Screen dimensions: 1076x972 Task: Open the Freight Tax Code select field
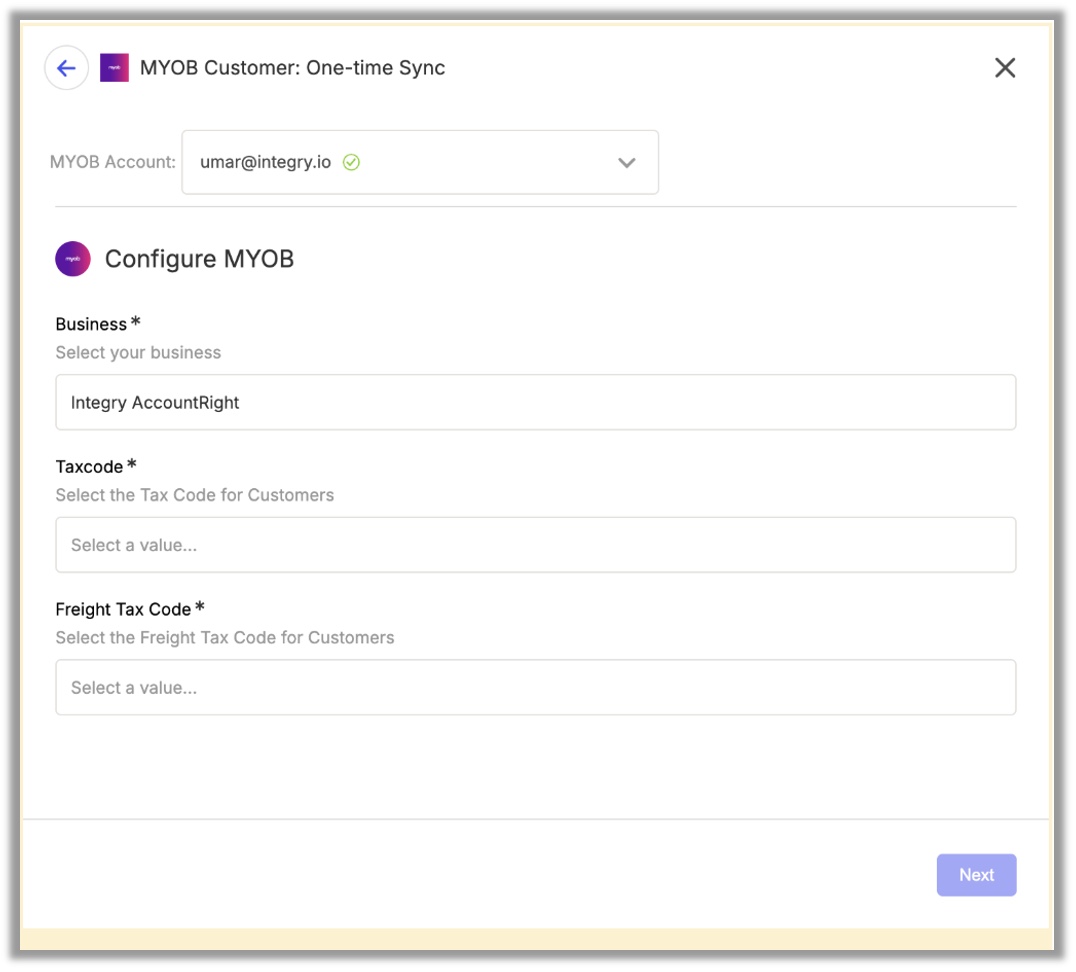coord(535,688)
